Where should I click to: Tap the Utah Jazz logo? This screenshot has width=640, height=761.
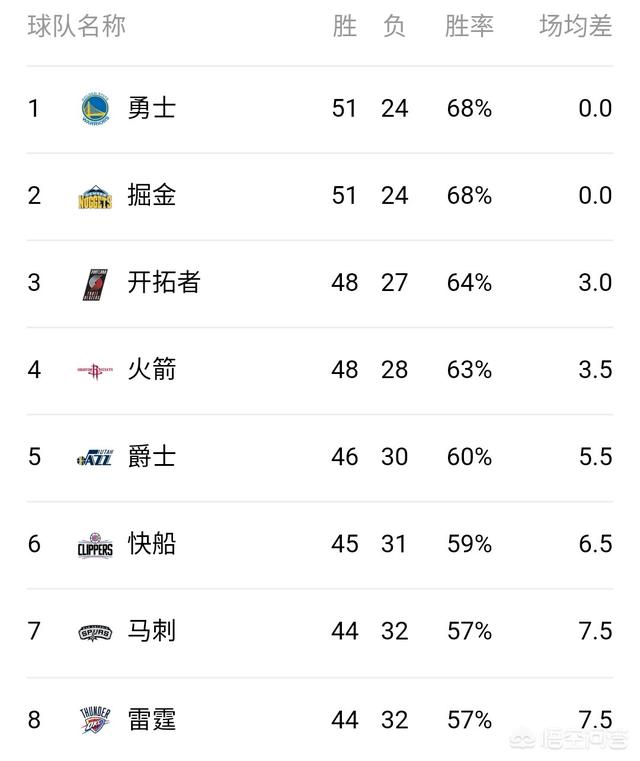(95, 458)
